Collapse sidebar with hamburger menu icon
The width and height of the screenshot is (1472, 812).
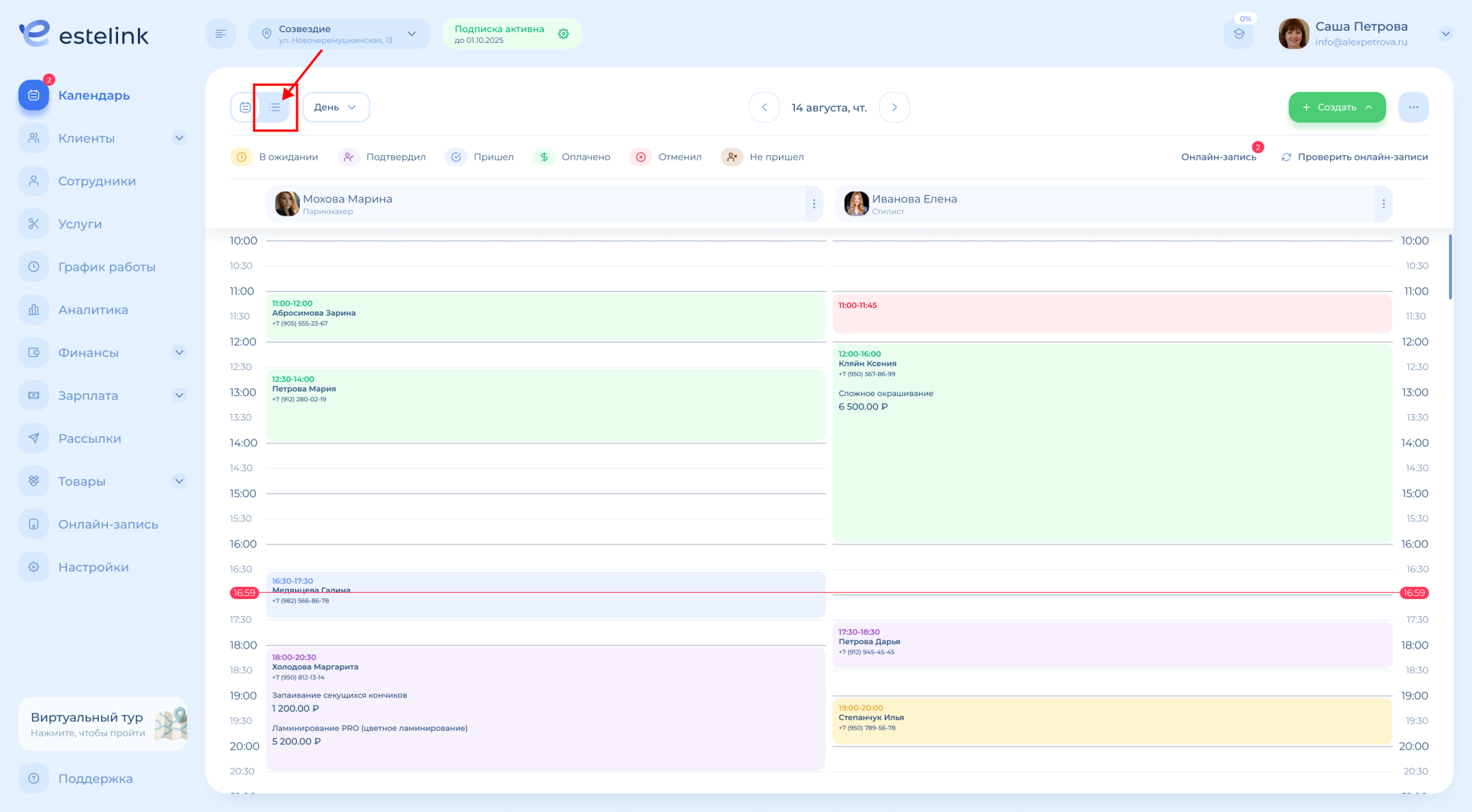coord(221,33)
